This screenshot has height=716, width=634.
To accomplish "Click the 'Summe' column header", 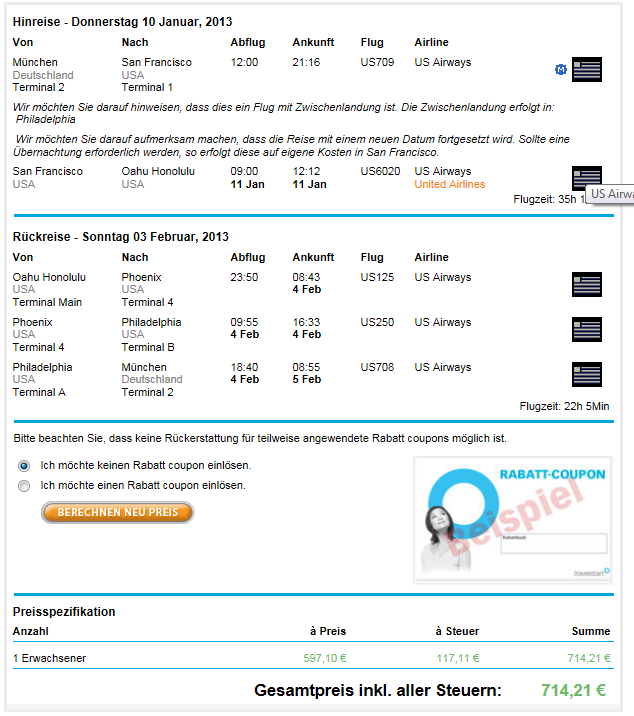I will [x=591, y=632].
